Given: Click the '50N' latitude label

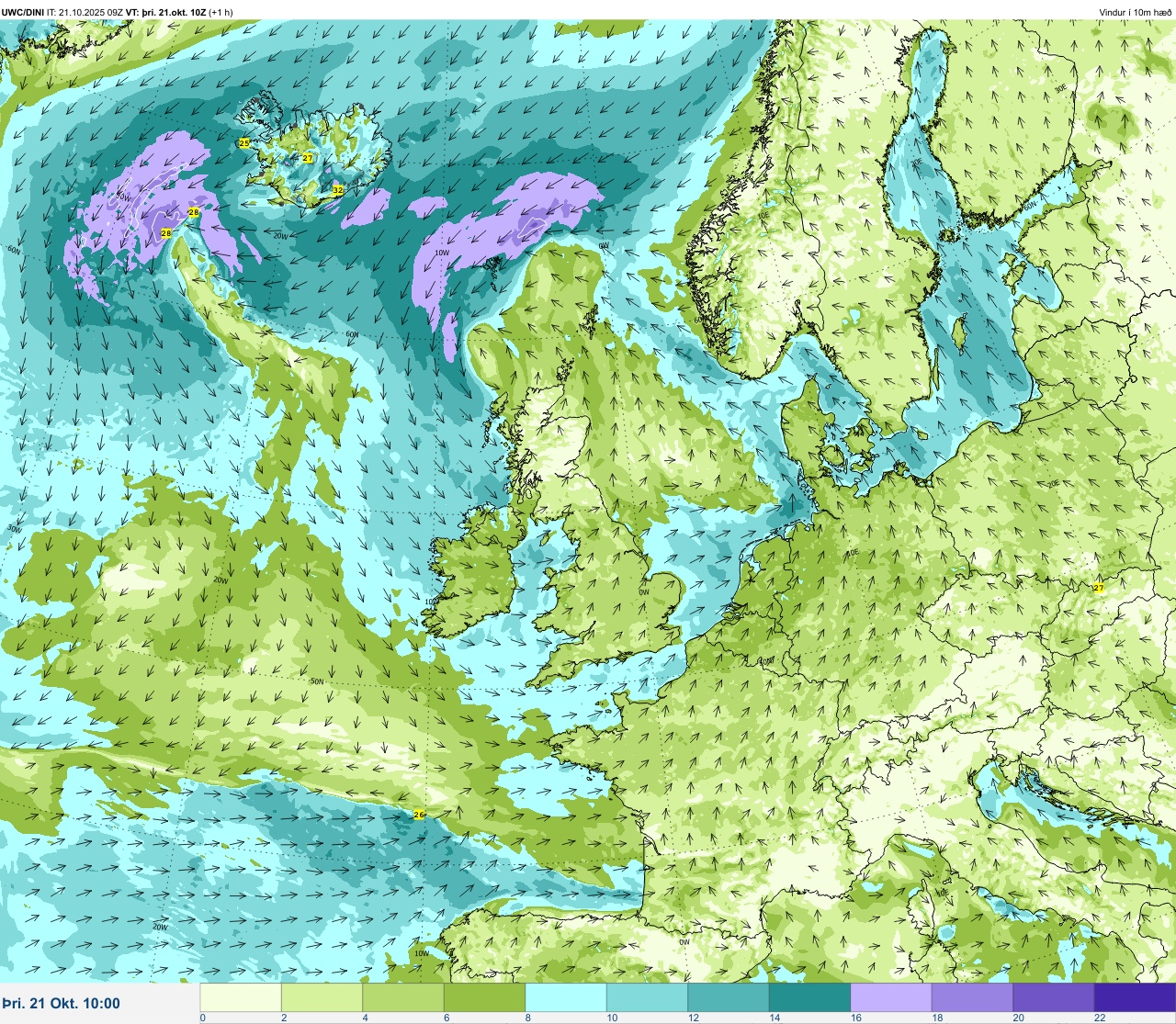Looking at the screenshot, I should (317, 681).
